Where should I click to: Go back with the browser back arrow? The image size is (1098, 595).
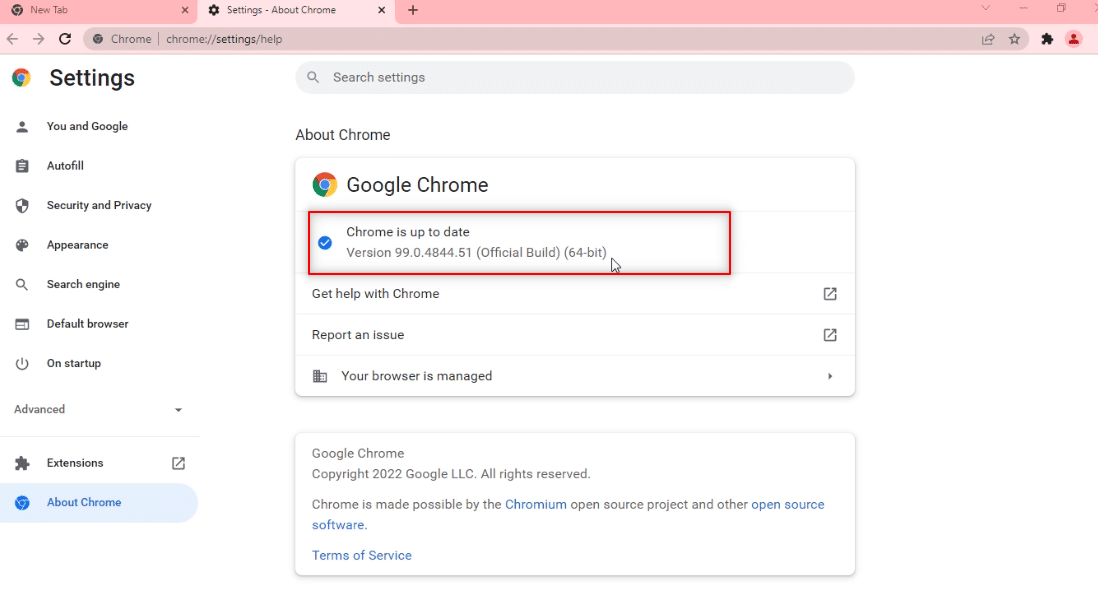tap(13, 39)
